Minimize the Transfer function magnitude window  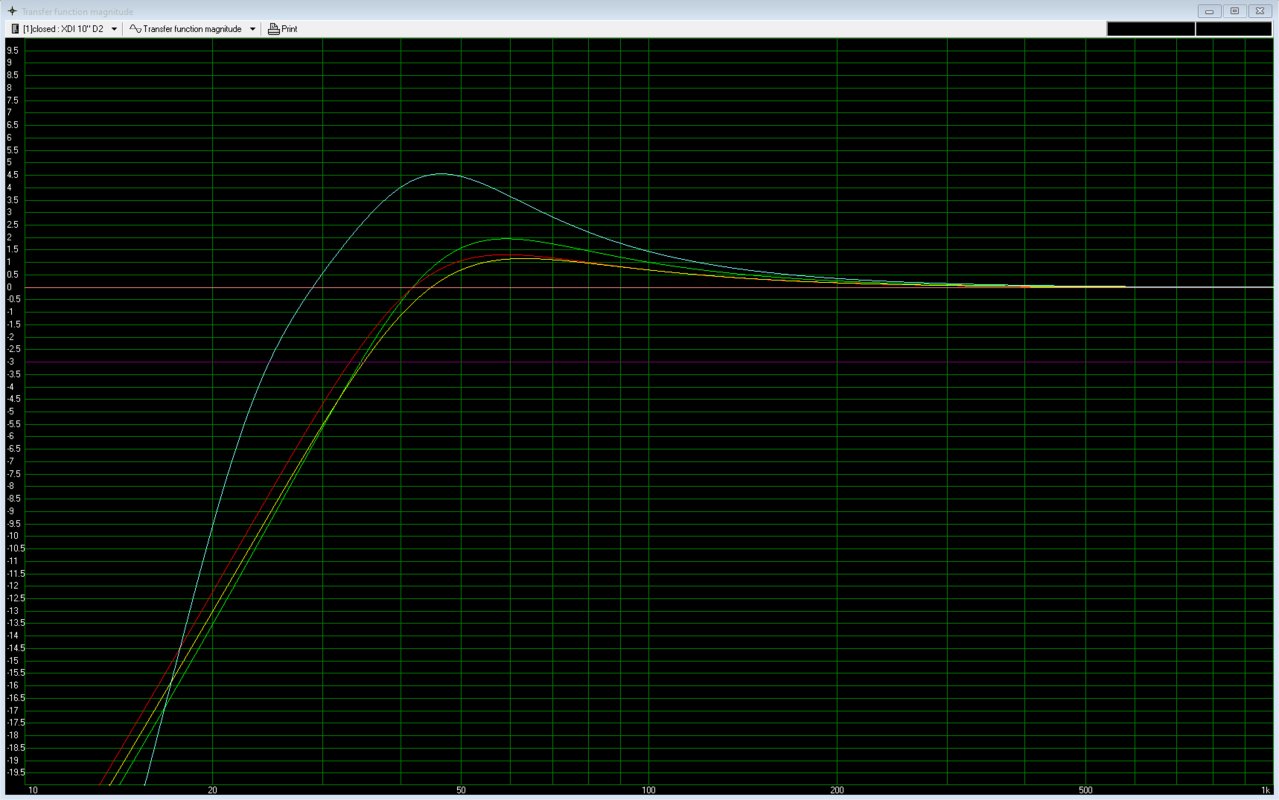tap(1209, 11)
